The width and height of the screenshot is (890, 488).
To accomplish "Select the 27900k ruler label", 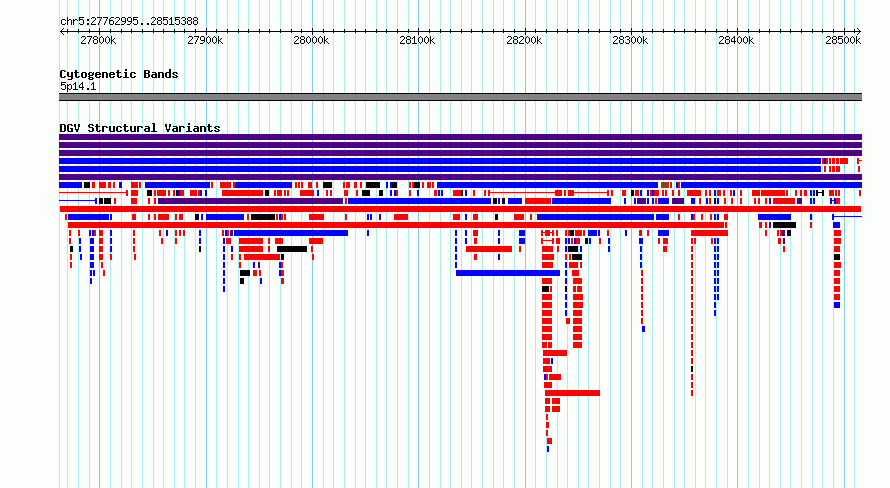I will tap(205, 40).
